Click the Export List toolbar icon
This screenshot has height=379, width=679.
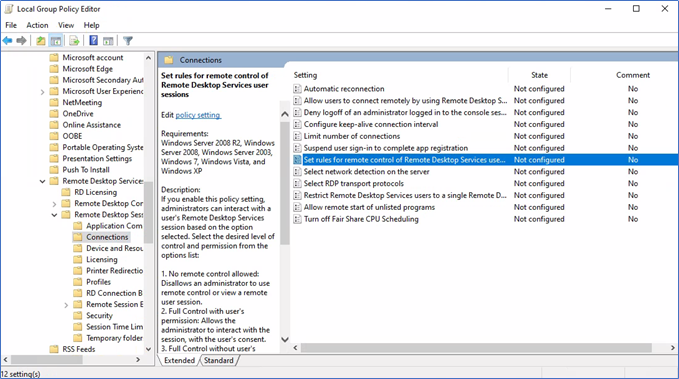(74, 41)
